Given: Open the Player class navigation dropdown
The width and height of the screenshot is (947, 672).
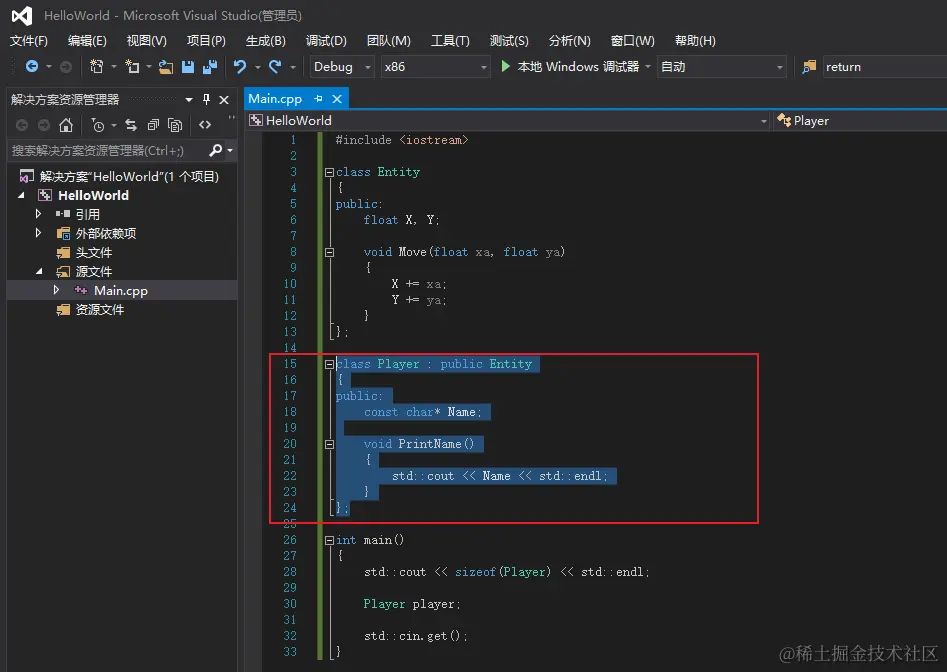Looking at the screenshot, I should 860,121.
